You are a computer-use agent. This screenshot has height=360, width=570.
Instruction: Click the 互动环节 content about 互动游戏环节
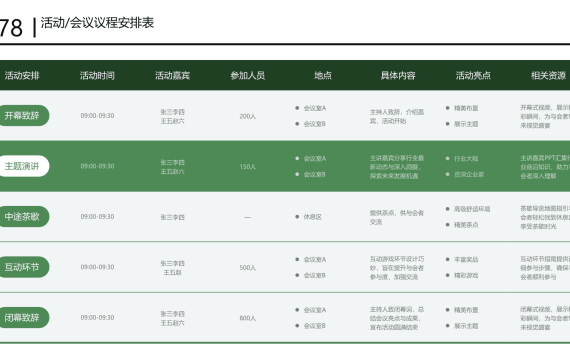pos(397,268)
